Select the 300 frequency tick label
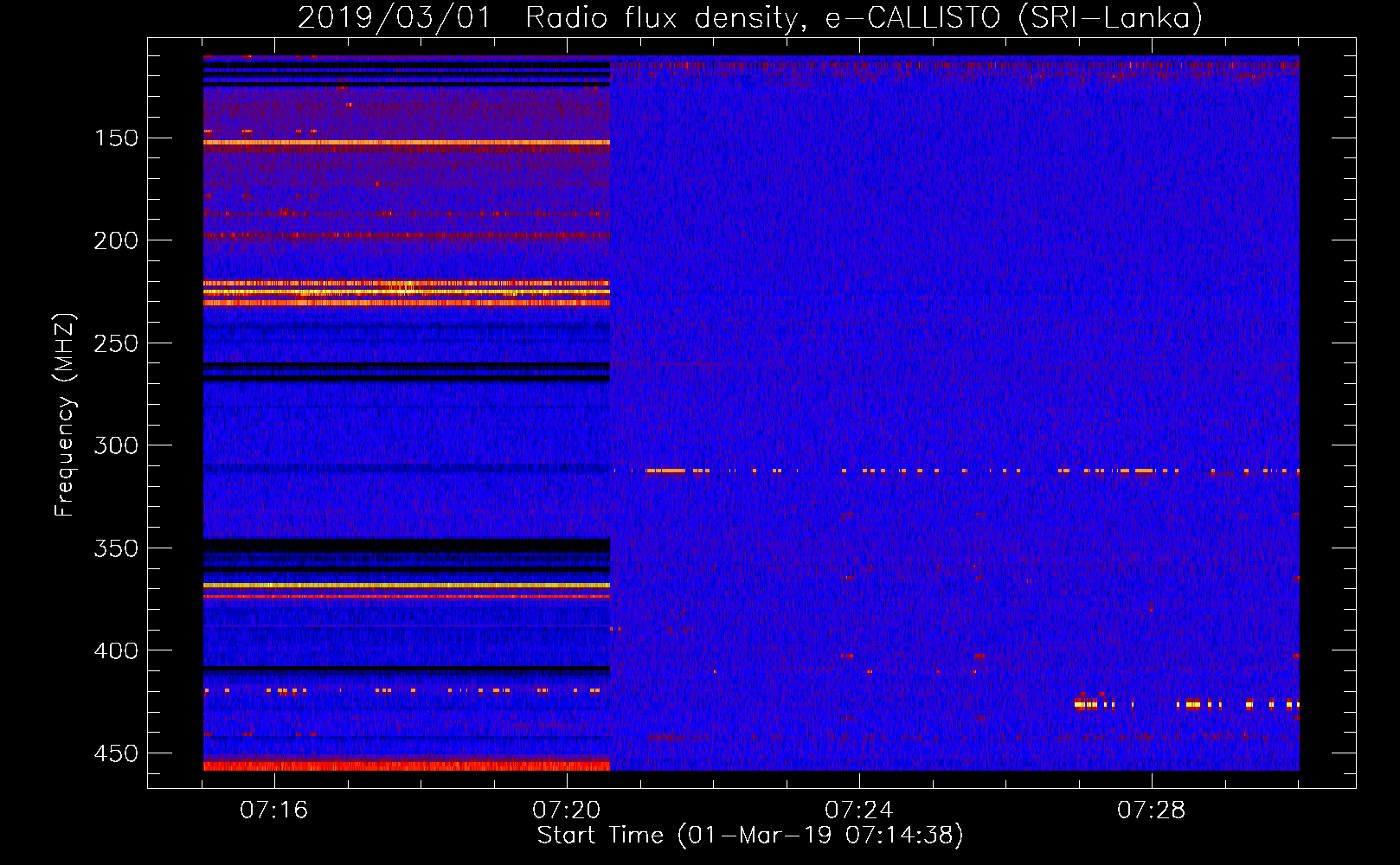The image size is (1400, 865). tap(116, 445)
